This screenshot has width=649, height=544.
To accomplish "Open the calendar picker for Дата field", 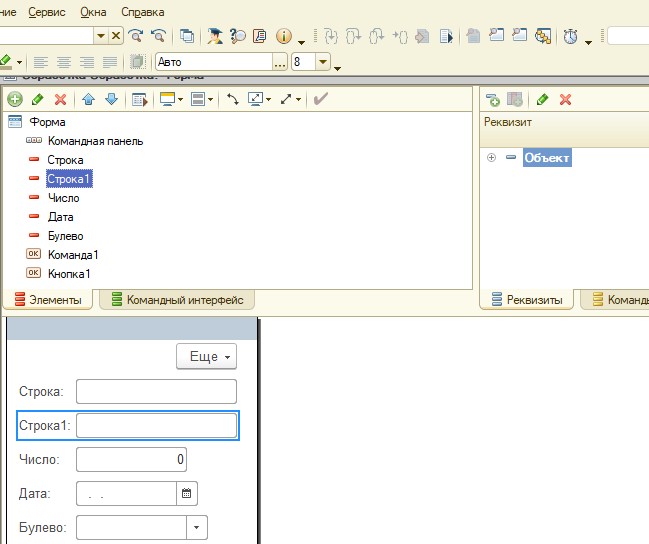I will (x=187, y=493).
